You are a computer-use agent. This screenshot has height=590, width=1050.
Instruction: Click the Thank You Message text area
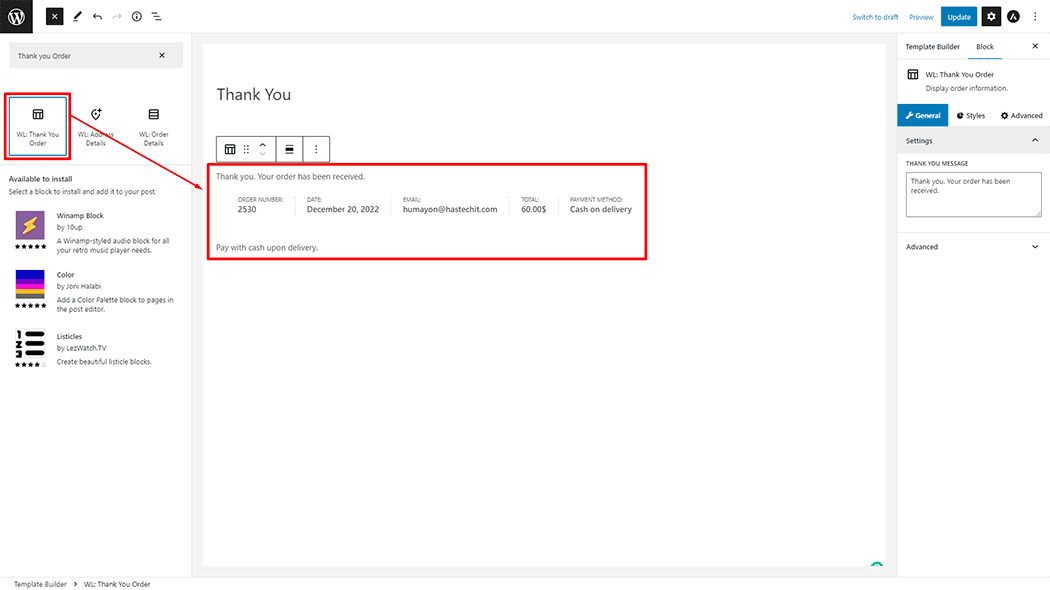point(972,195)
